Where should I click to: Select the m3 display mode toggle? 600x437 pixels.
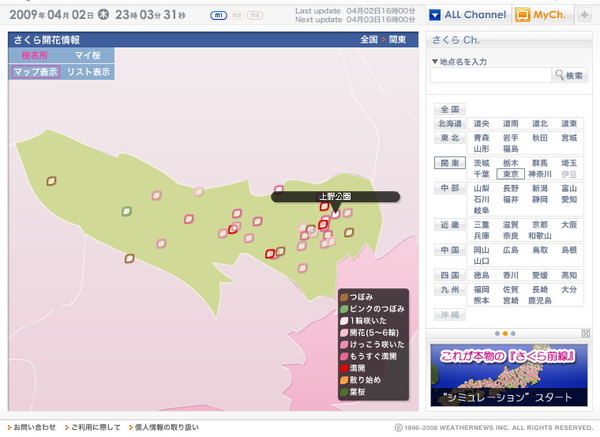pos(255,15)
